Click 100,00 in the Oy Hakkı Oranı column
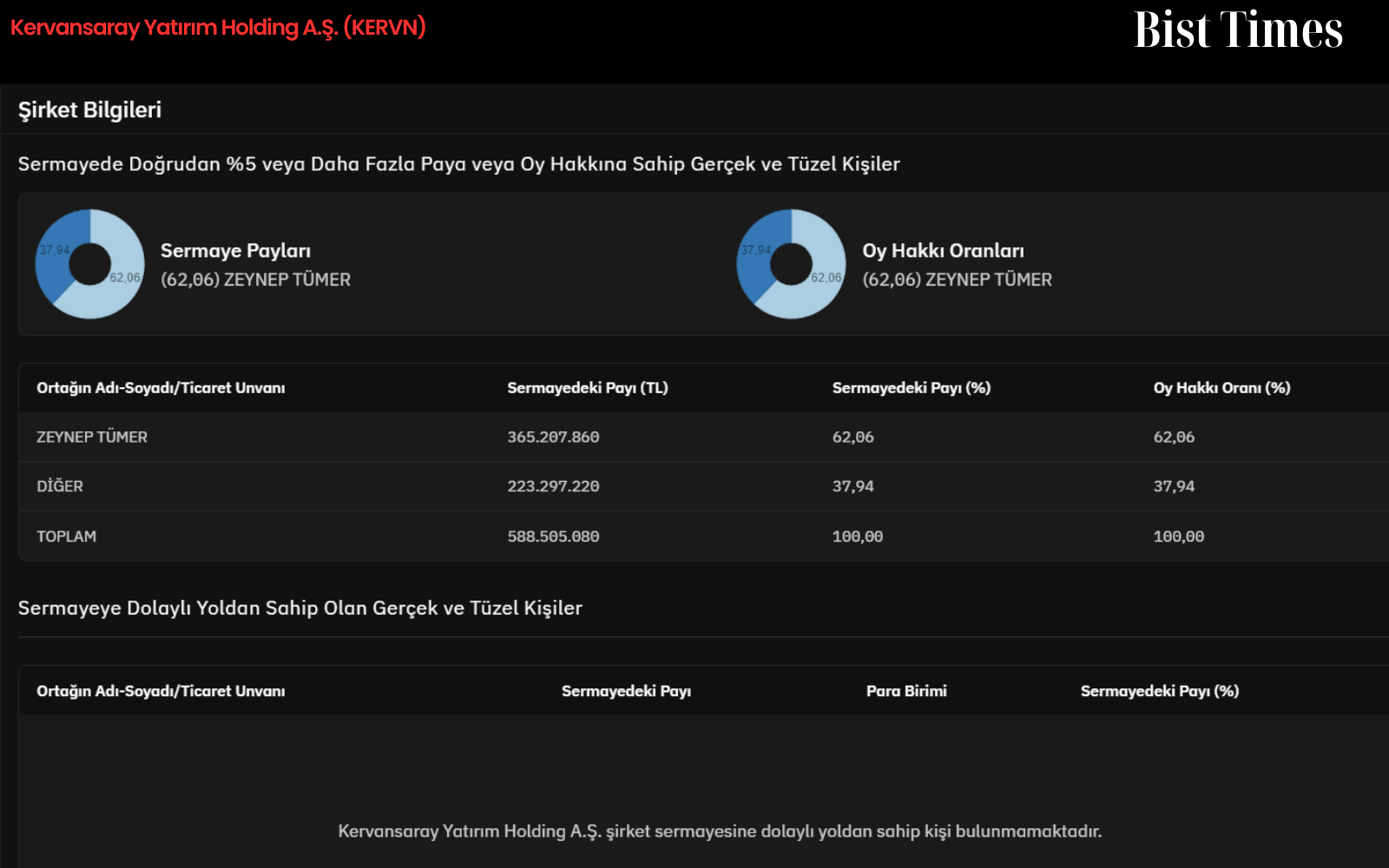1389x868 pixels. (x=1178, y=536)
